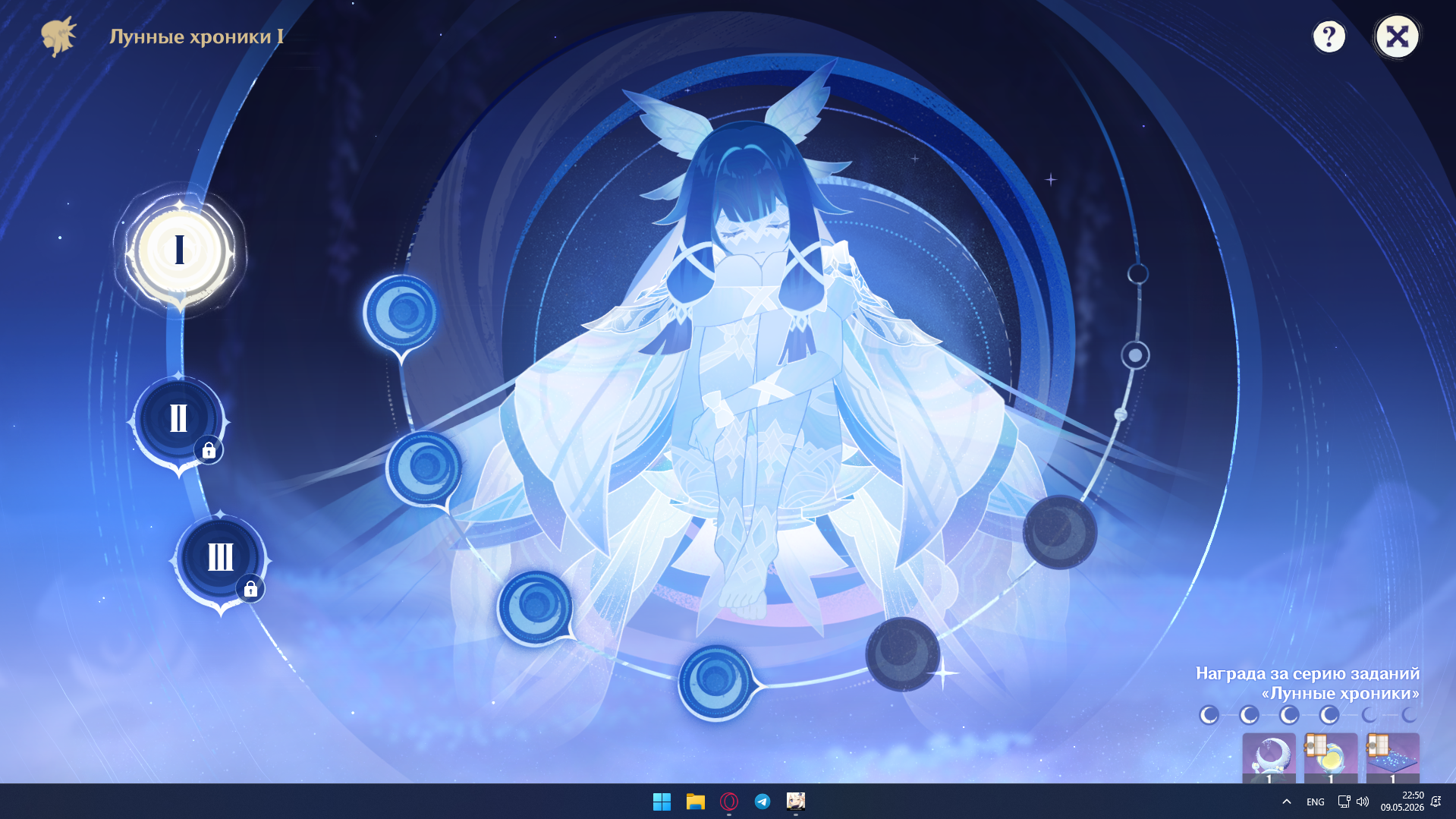Click the golden emblem beside the title

[59, 36]
